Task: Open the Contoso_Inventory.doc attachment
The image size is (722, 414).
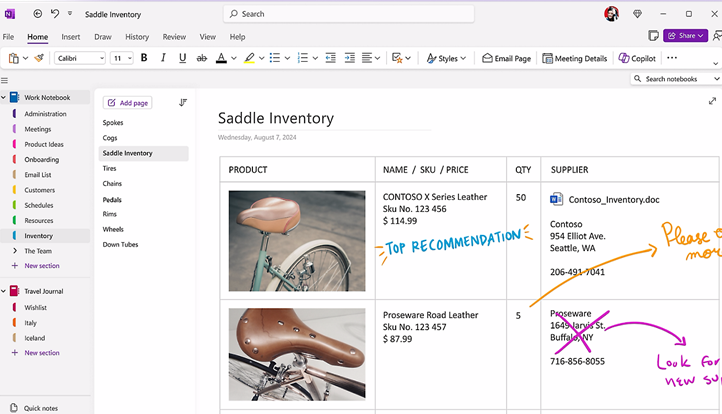Action: (x=605, y=199)
